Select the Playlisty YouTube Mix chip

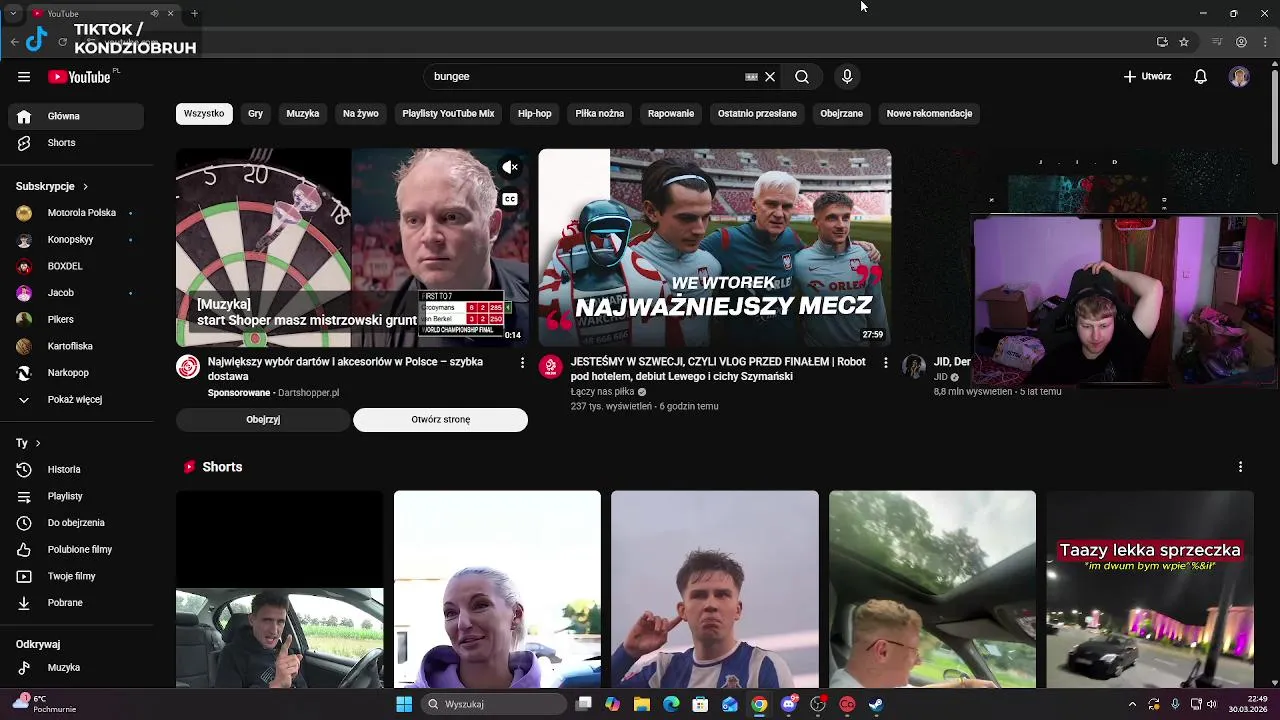(448, 114)
